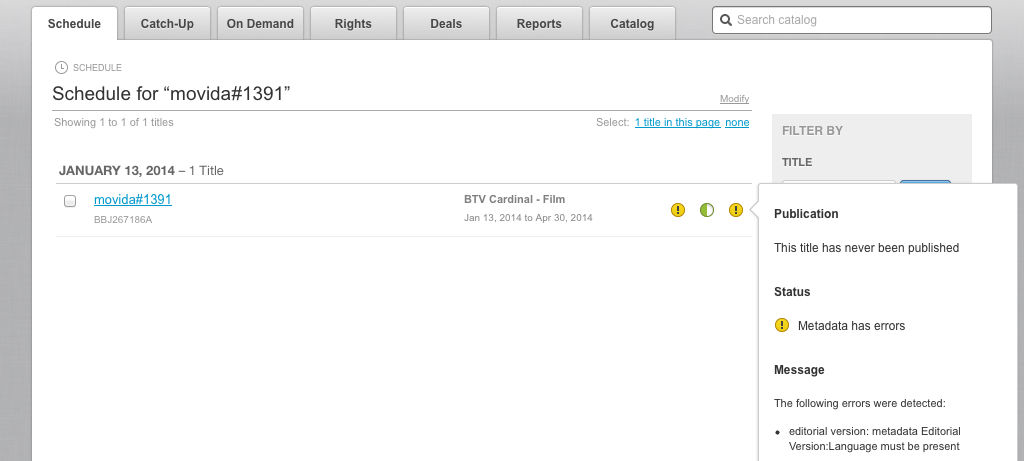The height and width of the screenshot is (461, 1024).
Task: Click the "none" selection link
Action: click(737, 123)
